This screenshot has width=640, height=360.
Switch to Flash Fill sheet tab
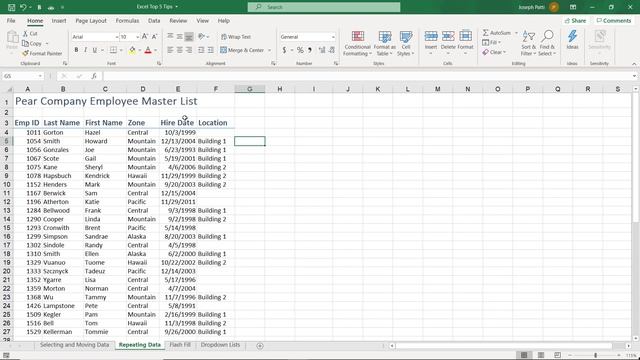coord(180,345)
